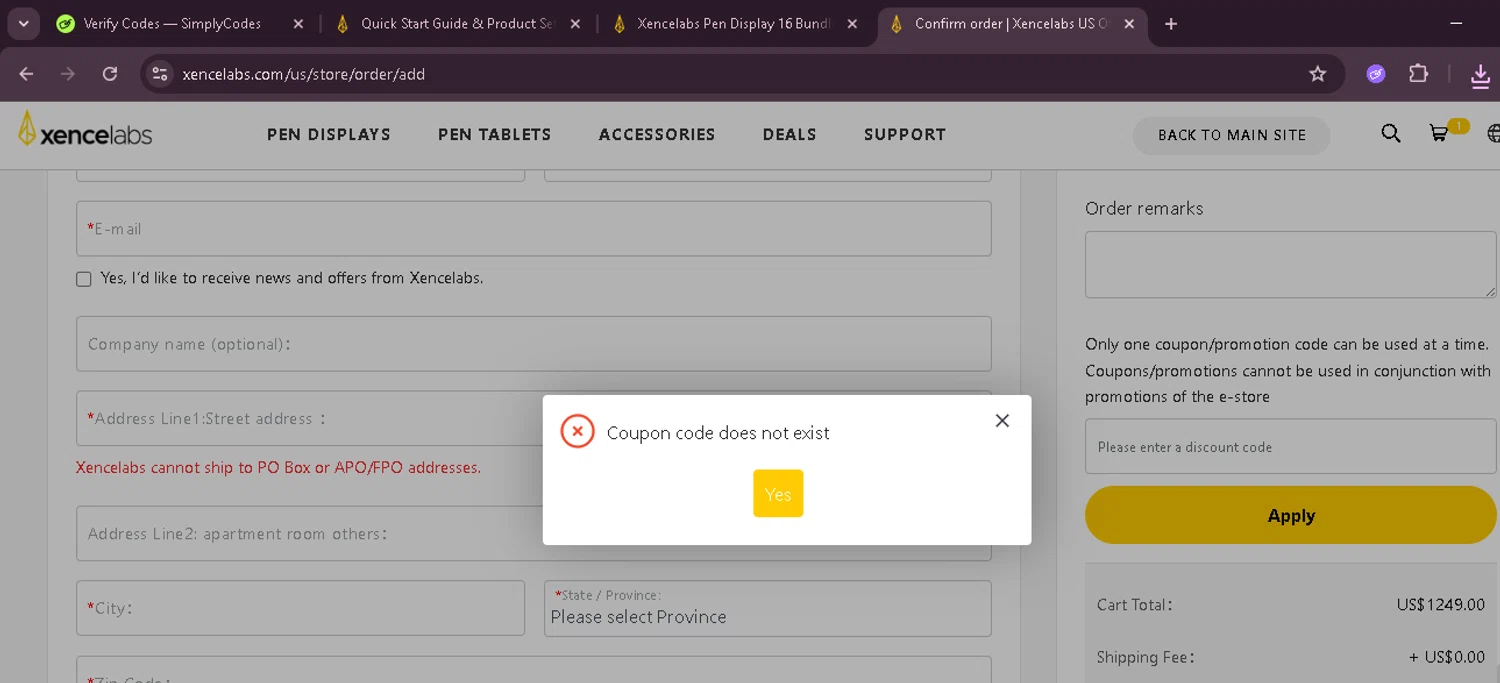Close the Quick Start Guide tab
Viewport: 1500px width, 683px height.
(x=575, y=24)
